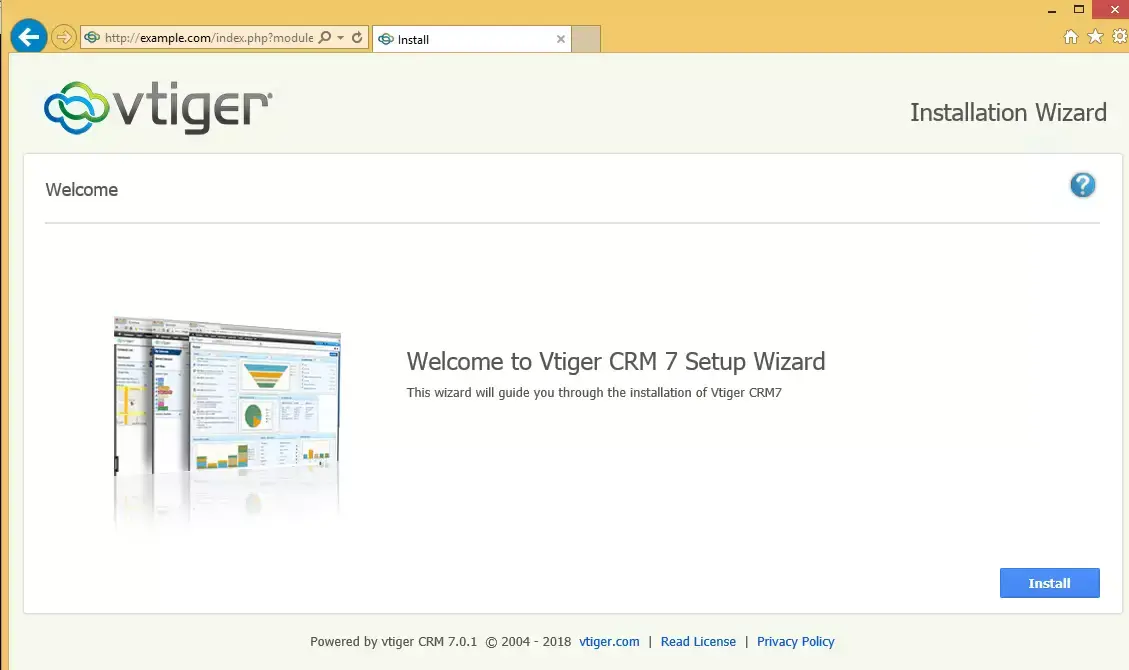Open the Privacy Policy link
Viewport: 1129px width, 670px height.
796,641
